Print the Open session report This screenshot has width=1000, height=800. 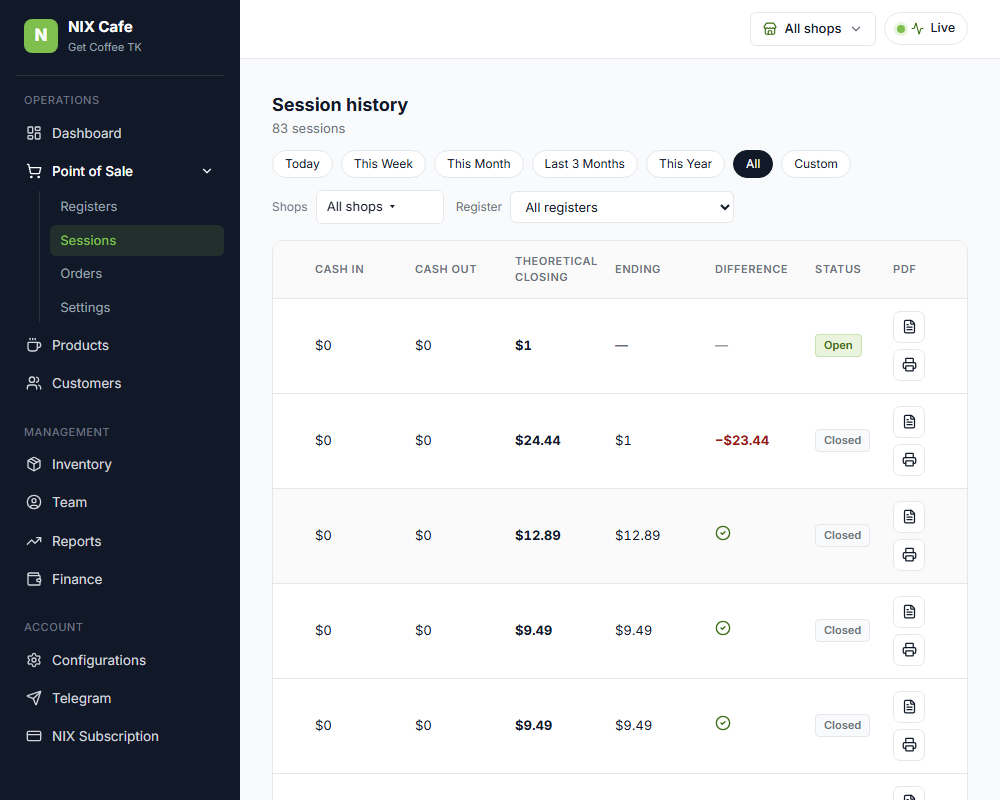pos(909,365)
